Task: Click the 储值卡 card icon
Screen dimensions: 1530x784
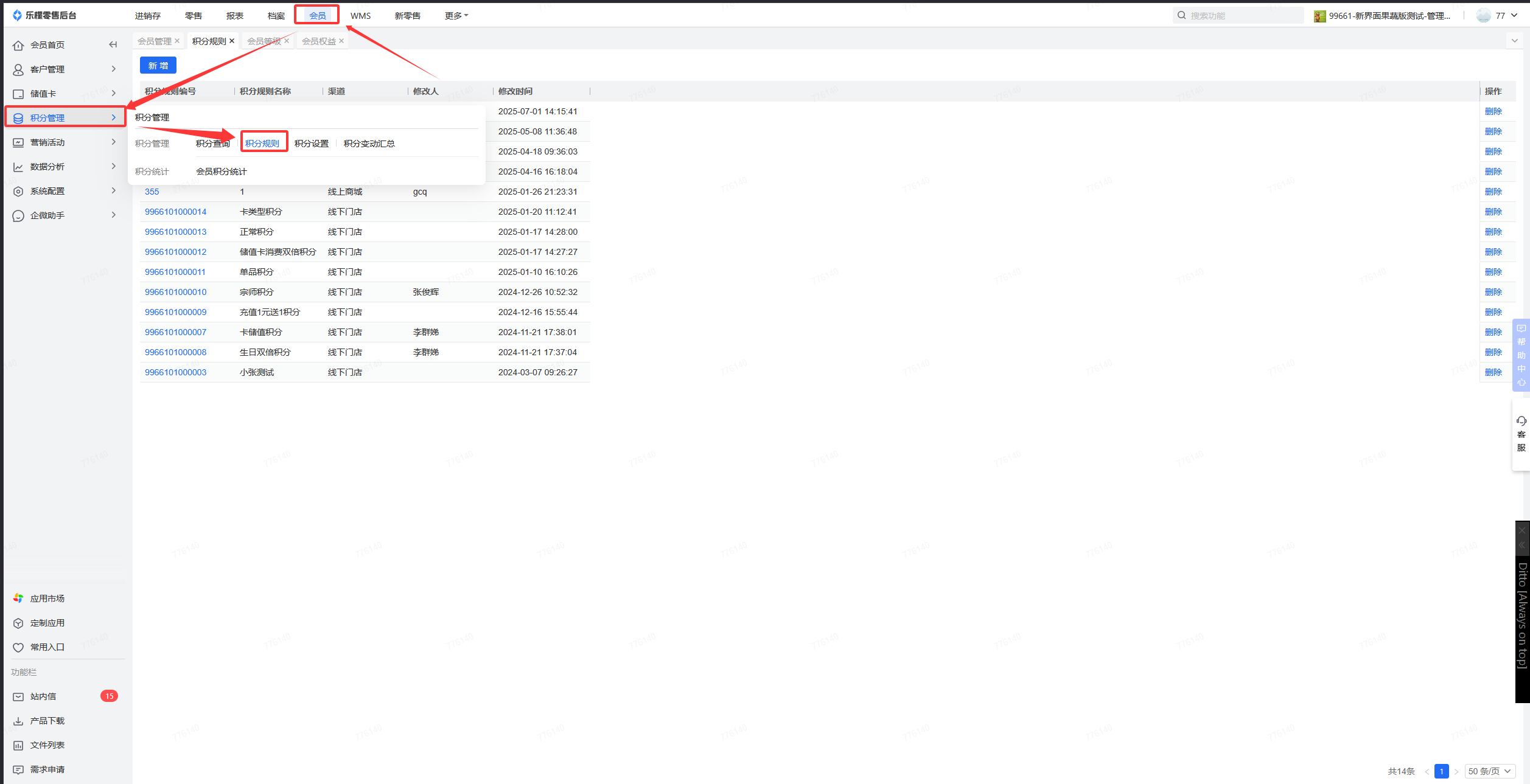Action: click(x=18, y=94)
